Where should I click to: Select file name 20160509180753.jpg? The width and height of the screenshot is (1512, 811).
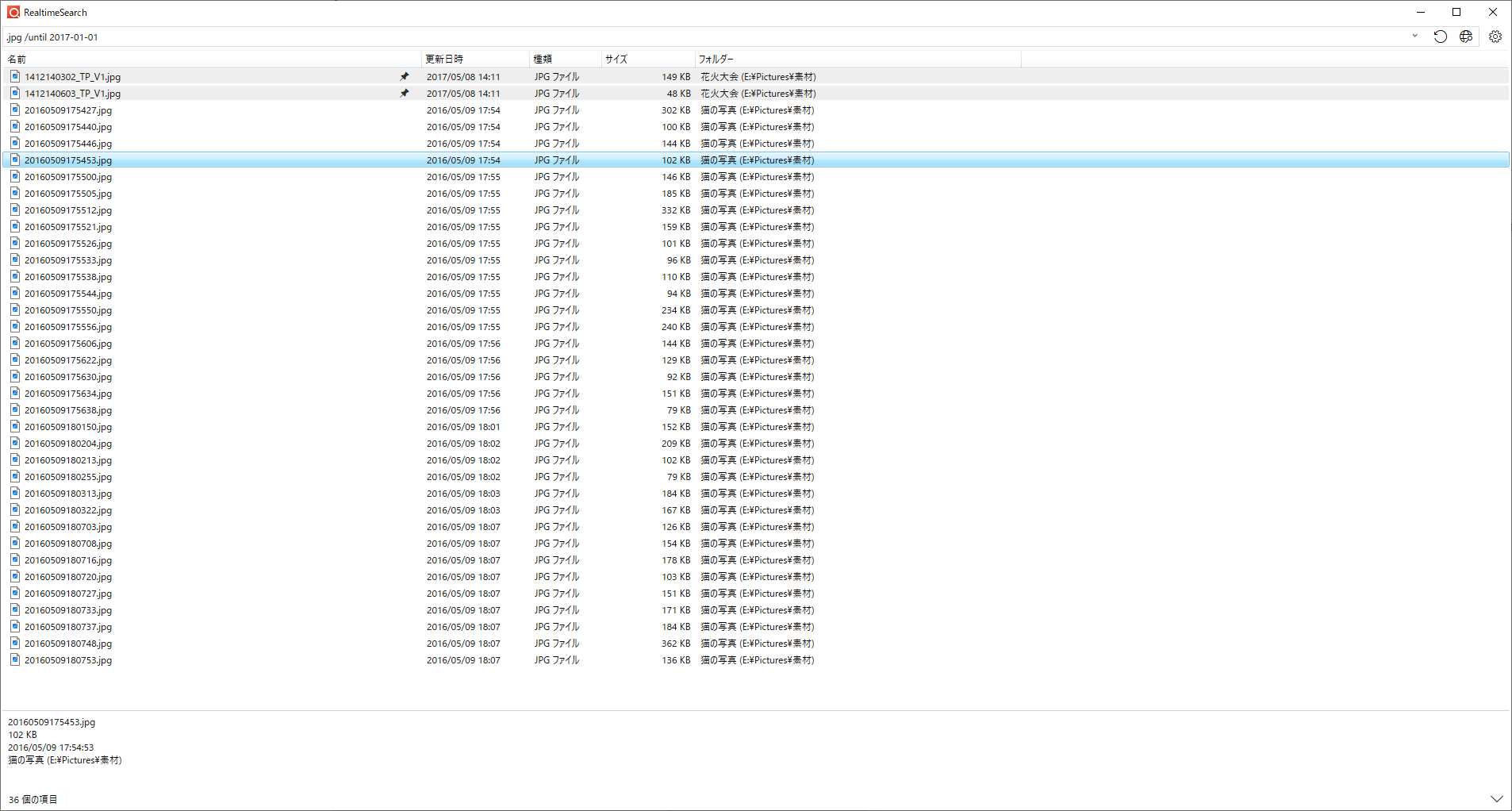pos(68,660)
